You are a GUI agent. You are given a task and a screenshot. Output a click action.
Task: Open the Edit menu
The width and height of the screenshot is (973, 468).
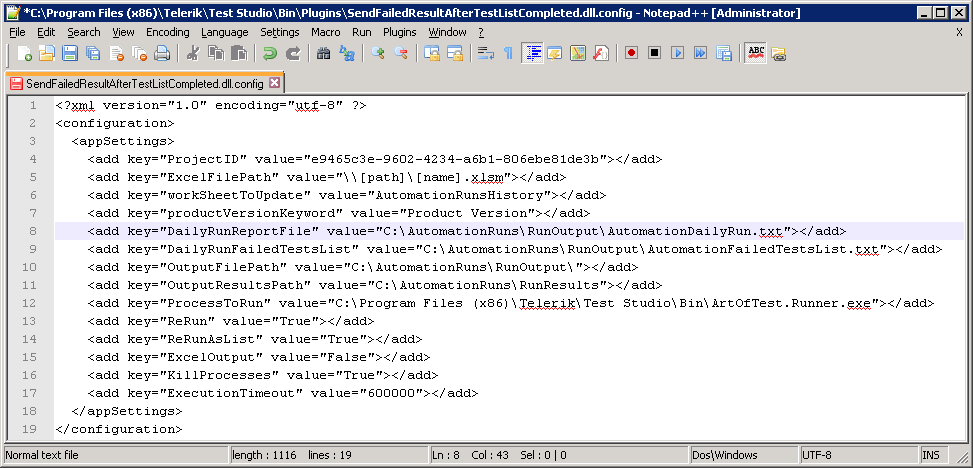pyautogui.click(x=46, y=32)
